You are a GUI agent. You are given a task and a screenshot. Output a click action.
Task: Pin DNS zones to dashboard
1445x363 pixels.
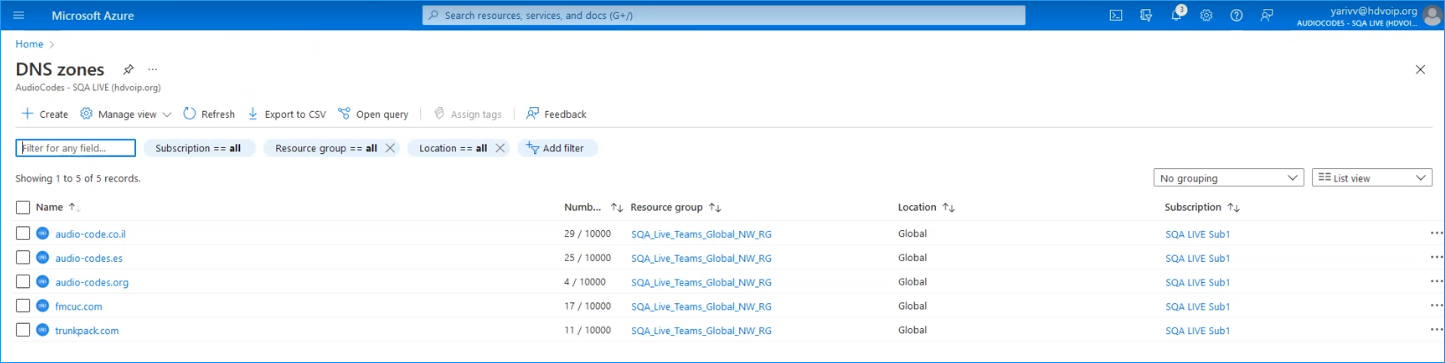(x=128, y=69)
